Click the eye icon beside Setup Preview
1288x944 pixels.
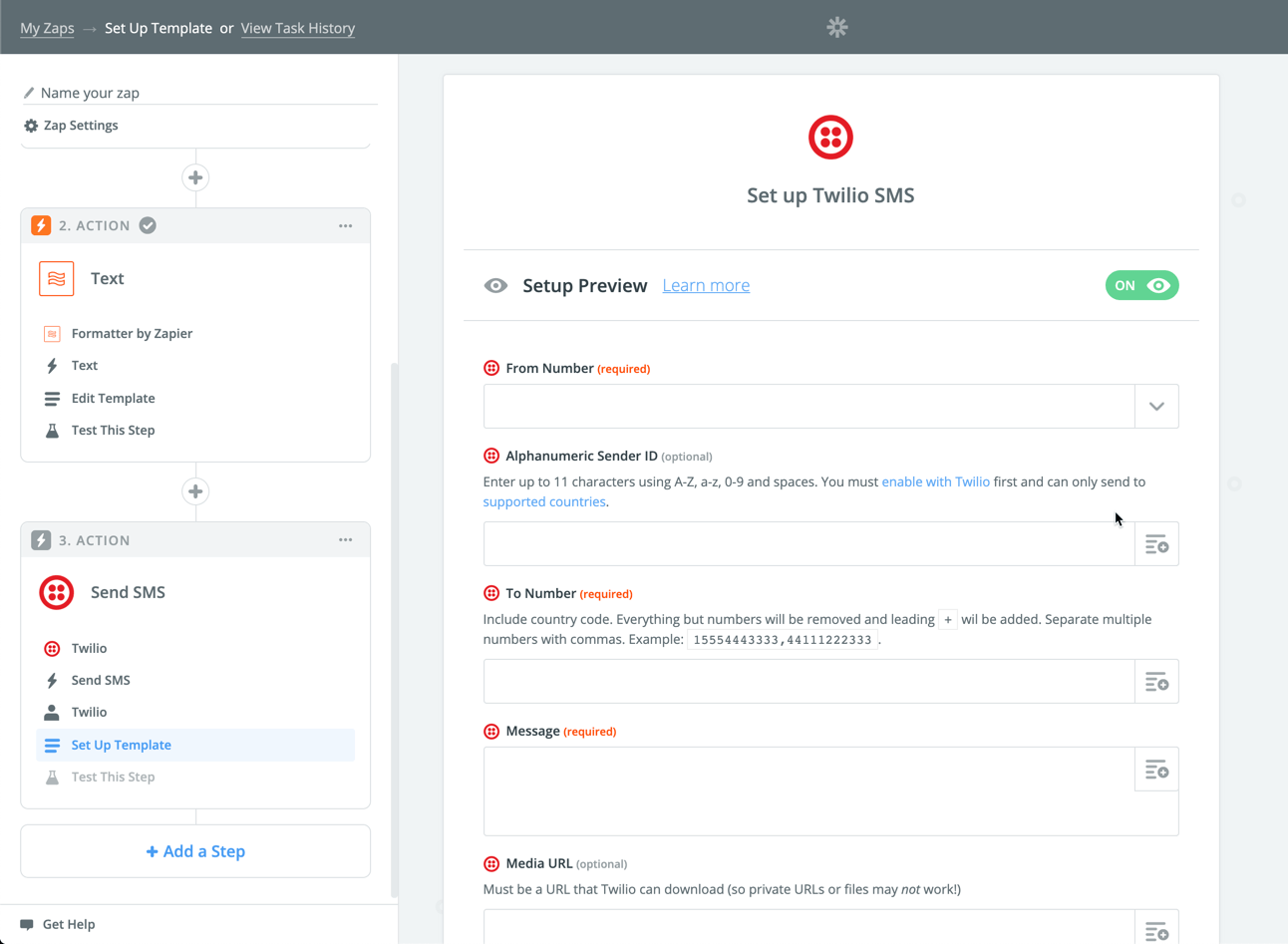pyautogui.click(x=495, y=286)
